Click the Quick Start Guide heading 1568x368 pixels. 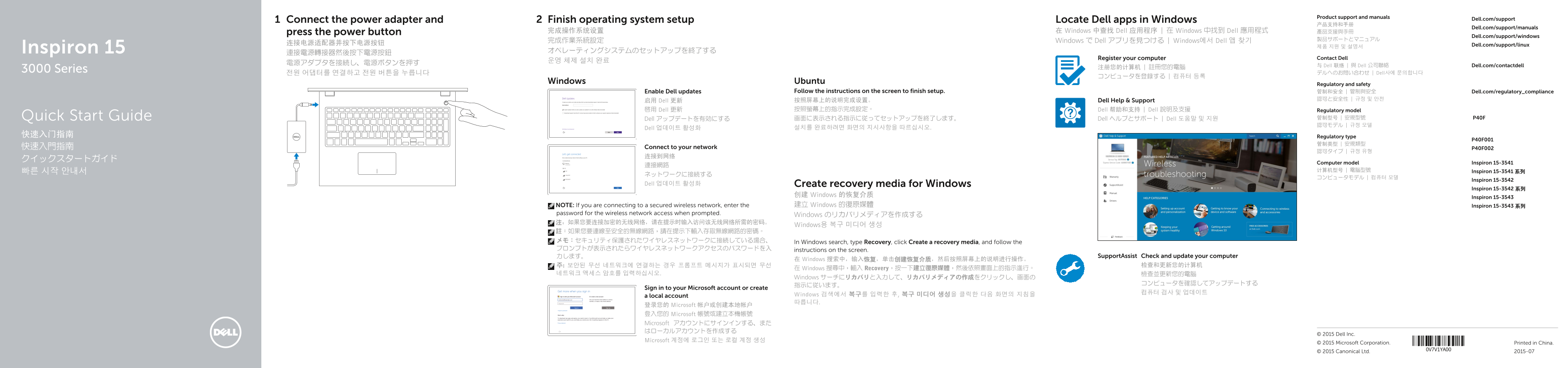86,115
